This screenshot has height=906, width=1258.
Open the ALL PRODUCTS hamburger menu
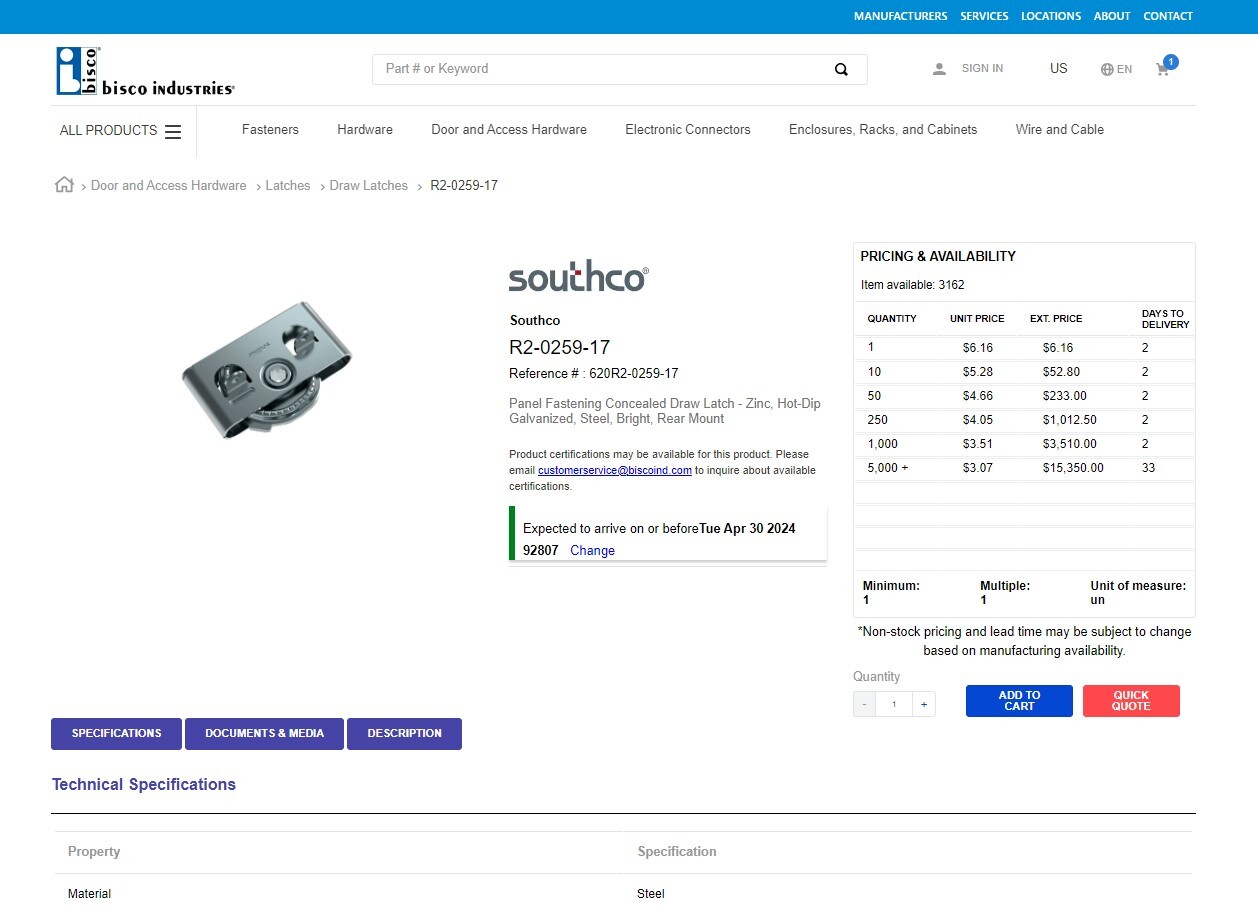tap(173, 131)
